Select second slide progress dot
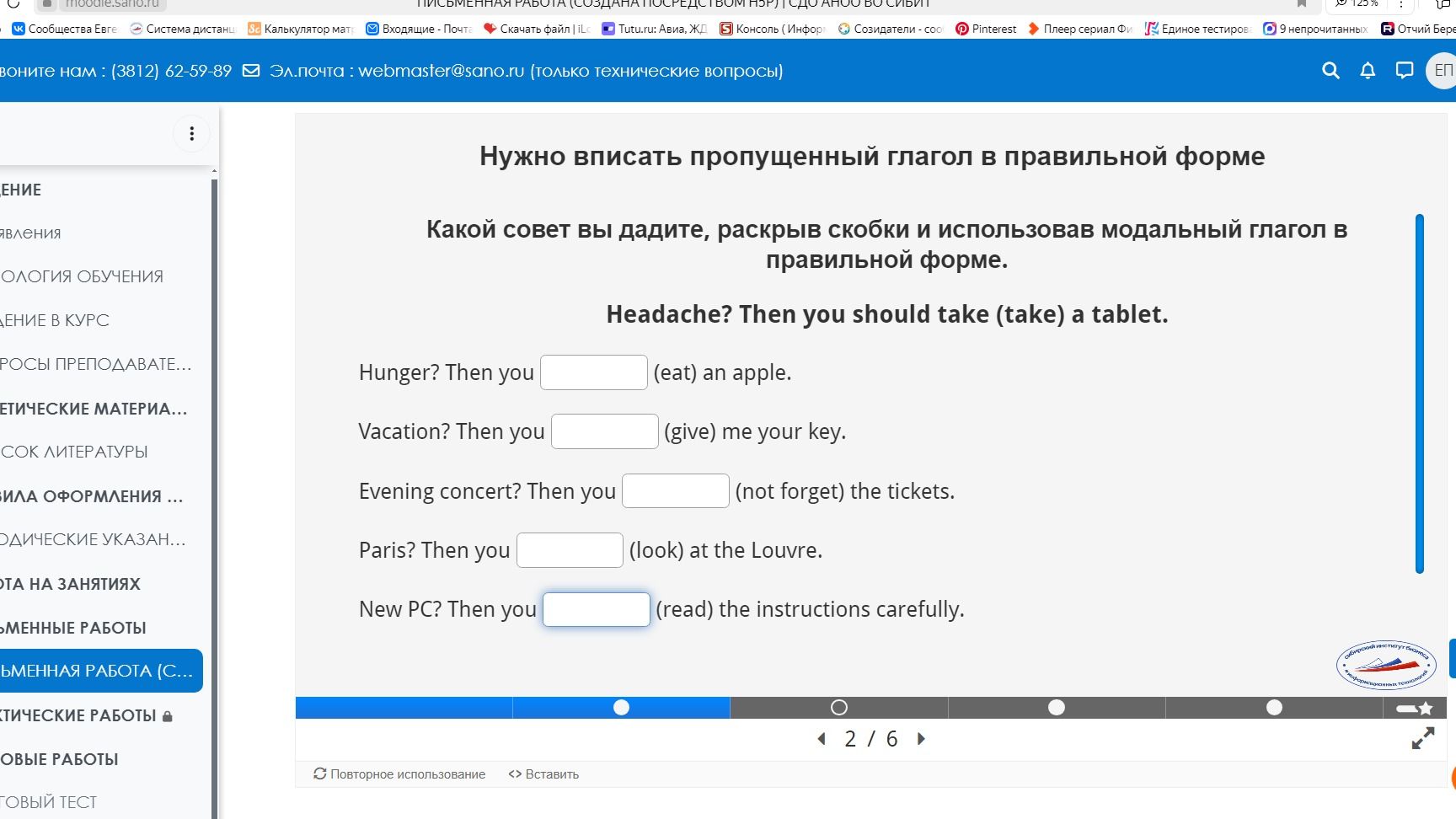Viewport: 1456px width, 819px height. pos(622,708)
